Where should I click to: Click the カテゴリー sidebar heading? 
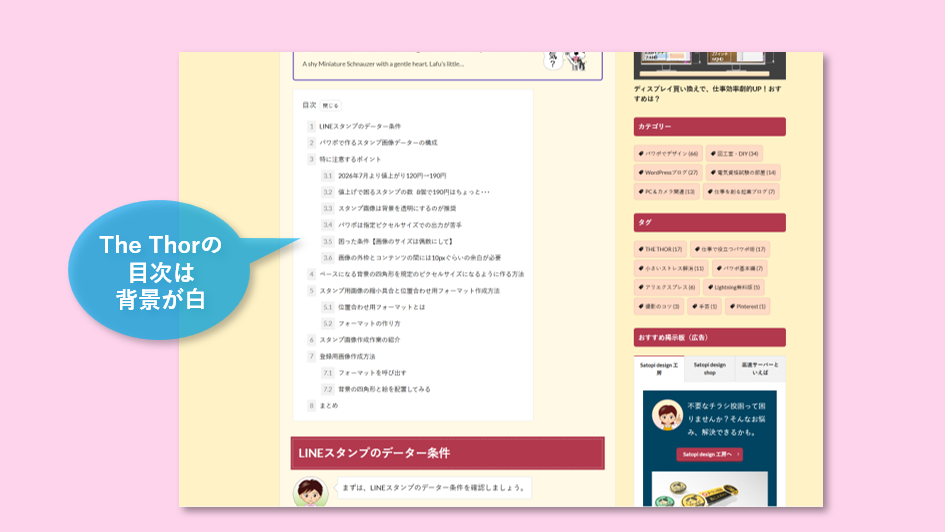pyautogui.click(x=709, y=127)
